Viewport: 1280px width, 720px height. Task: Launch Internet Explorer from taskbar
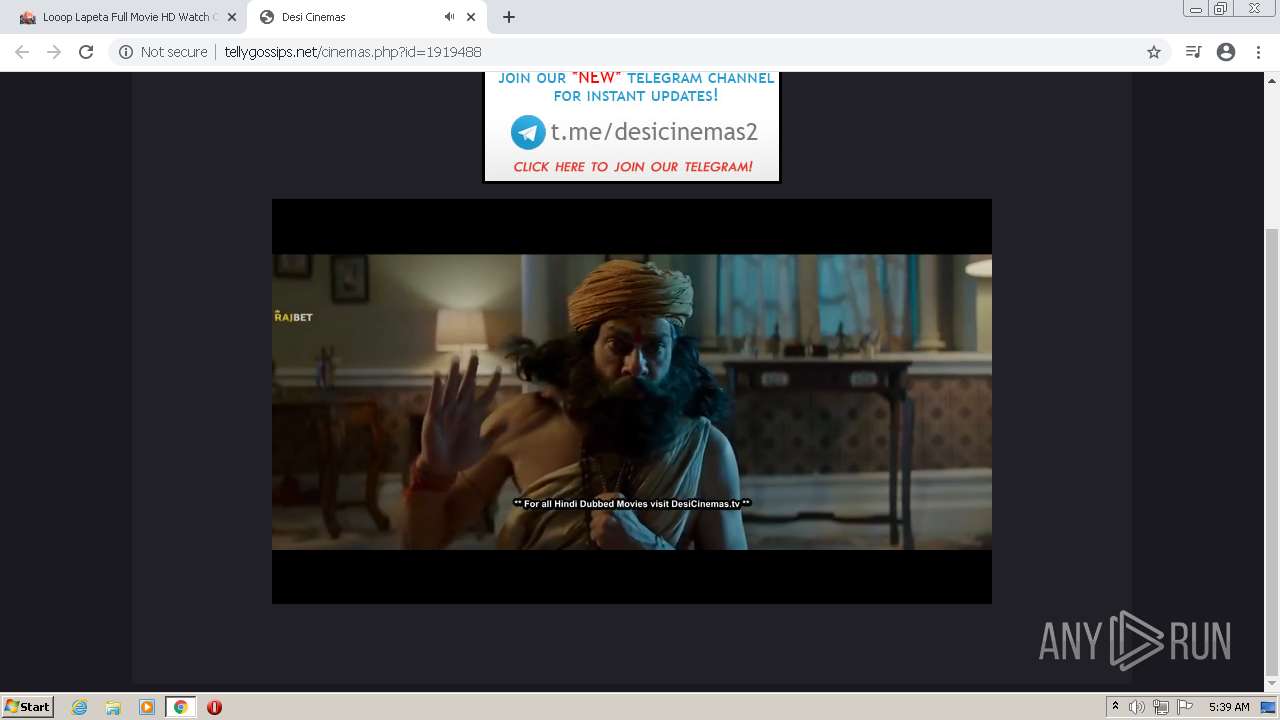[x=79, y=707]
